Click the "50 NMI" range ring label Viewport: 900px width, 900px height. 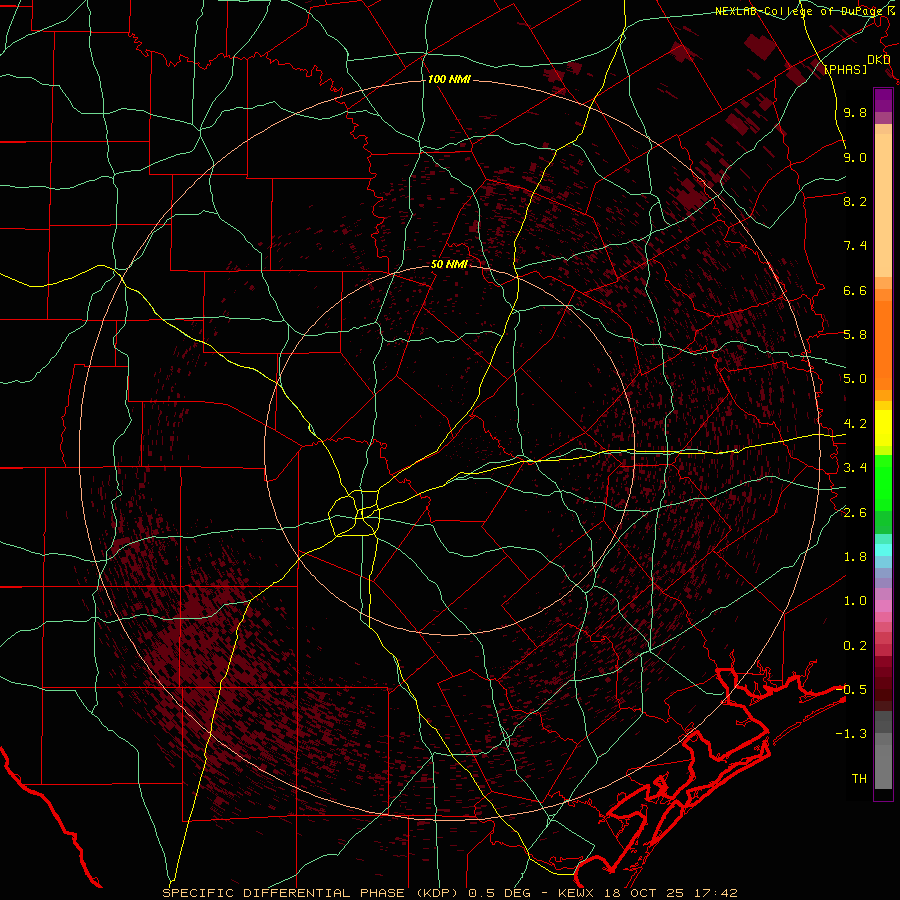(449, 264)
